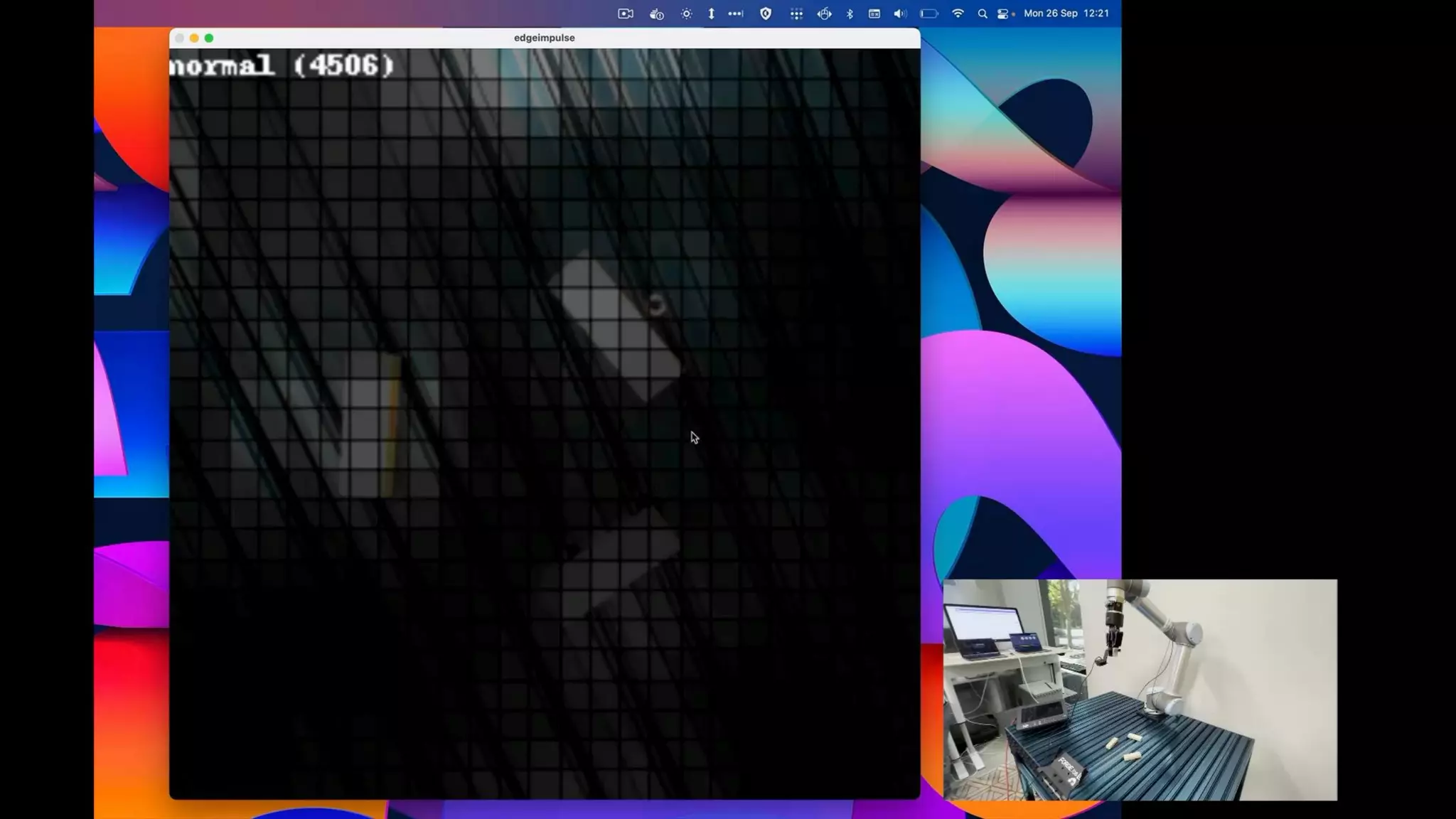Click the volume speaker icon

(x=899, y=14)
